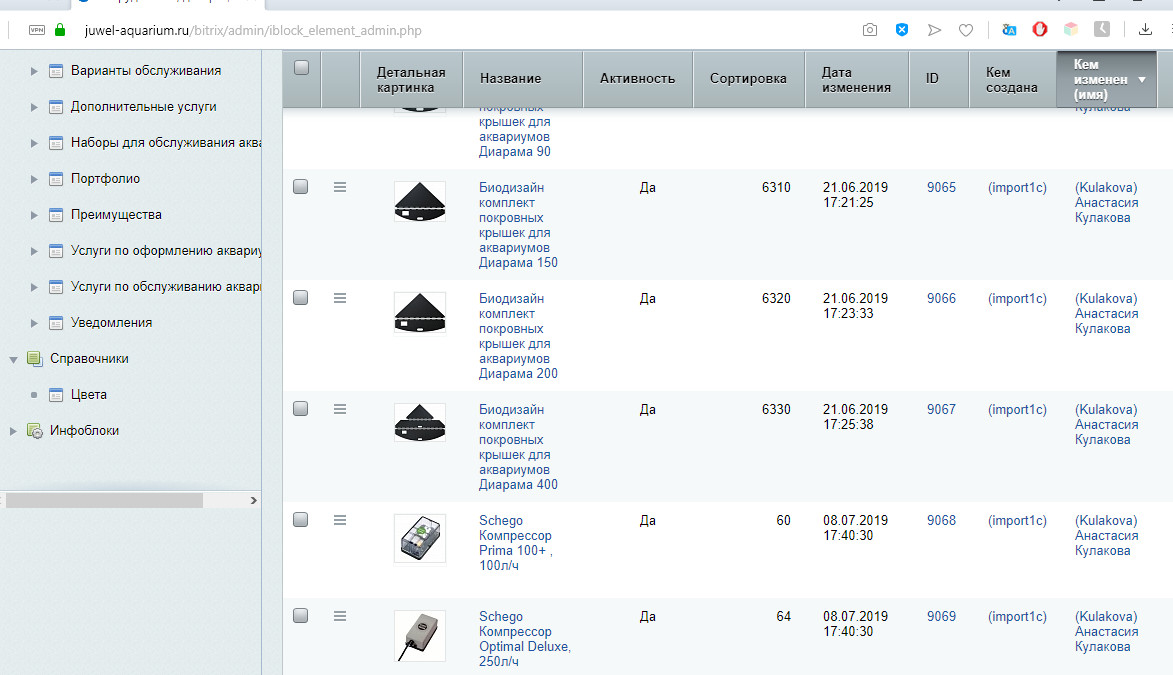The image size is (1173, 675).
Task: Expand Дополнительные услуги tree node
Action: pos(34,107)
